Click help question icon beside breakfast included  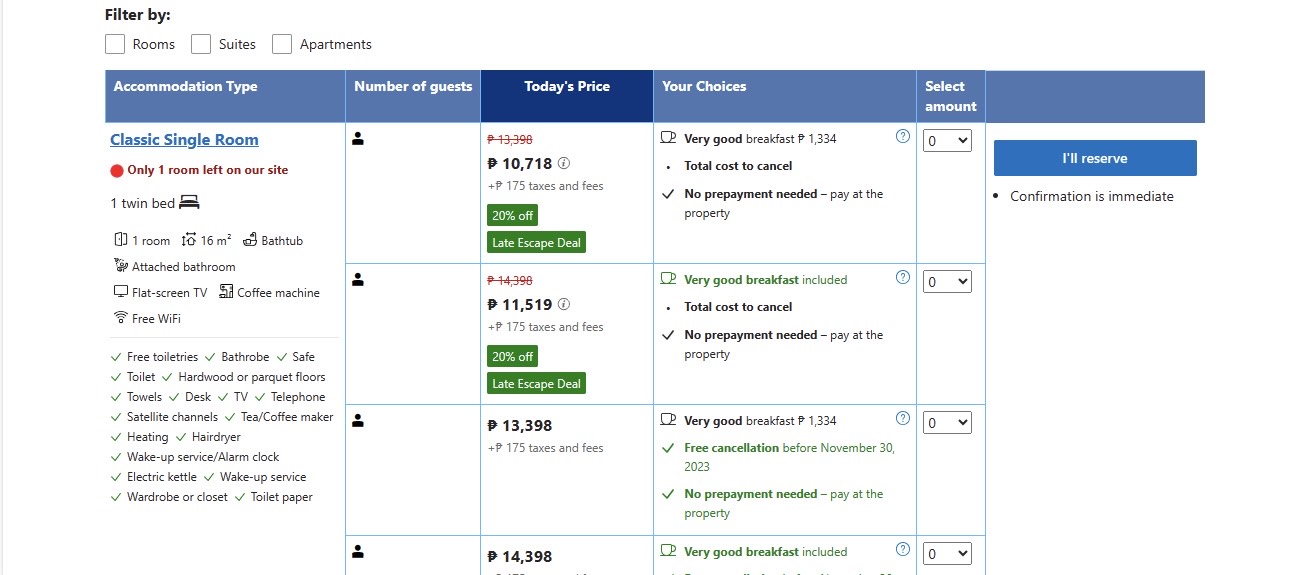pyautogui.click(x=903, y=277)
